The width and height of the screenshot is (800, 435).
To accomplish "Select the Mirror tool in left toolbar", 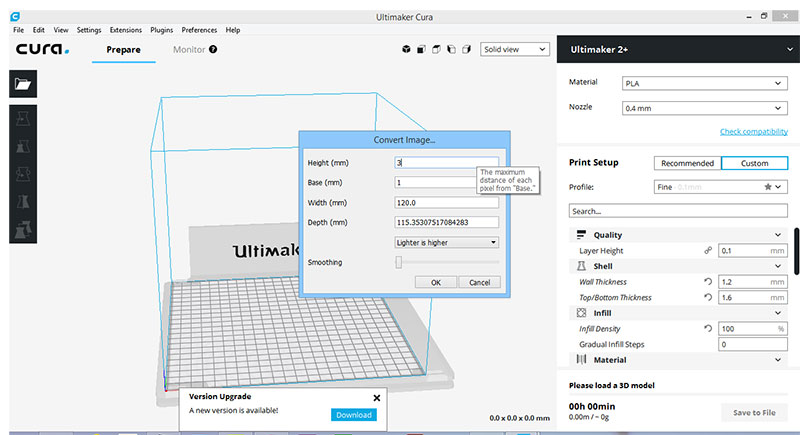I will 23,202.
